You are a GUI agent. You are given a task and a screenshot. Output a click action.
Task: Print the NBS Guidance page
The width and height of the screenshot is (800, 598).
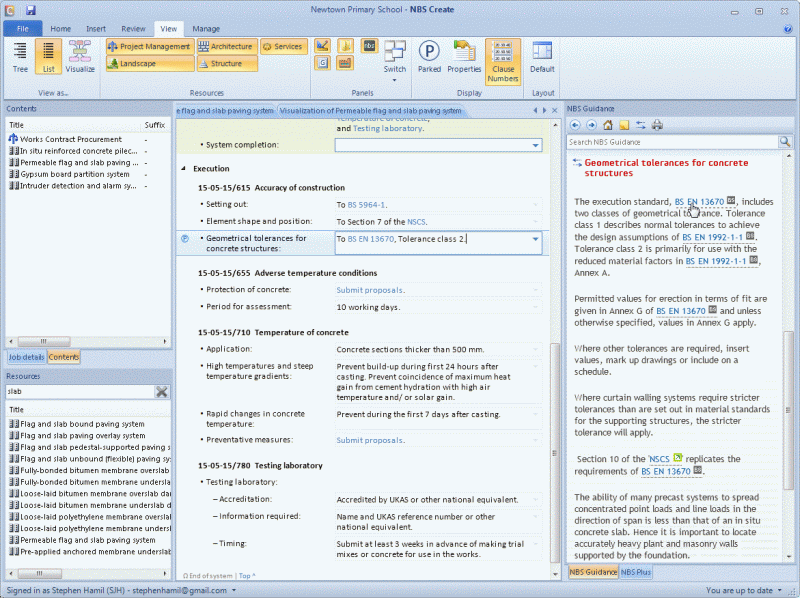click(x=657, y=125)
